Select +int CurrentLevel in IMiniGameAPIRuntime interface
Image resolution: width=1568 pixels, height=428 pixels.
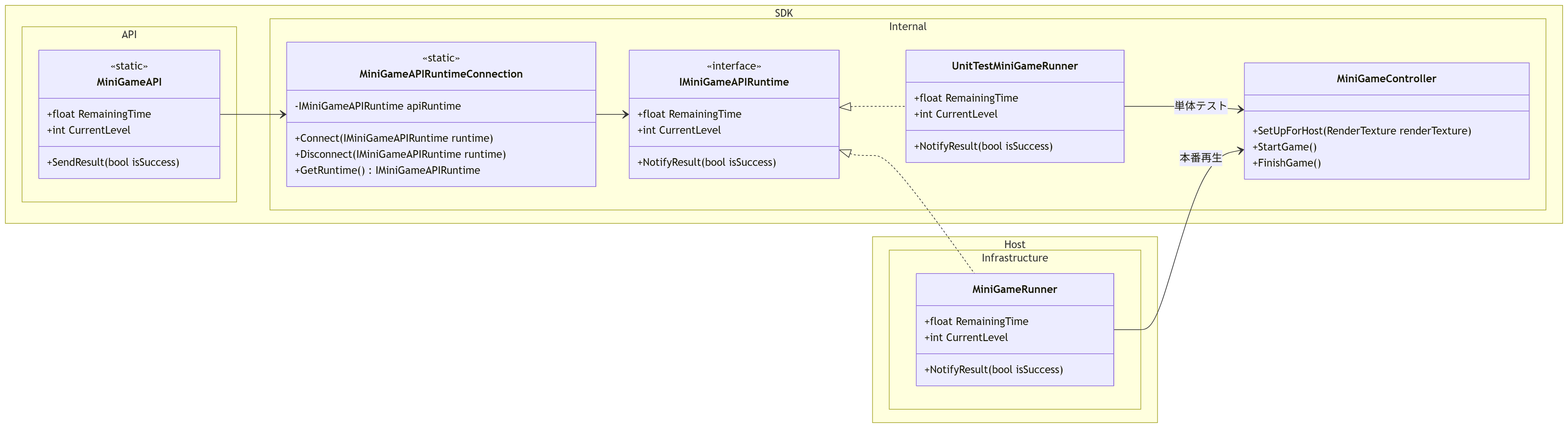pyautogui.click(x=679, y=130)
